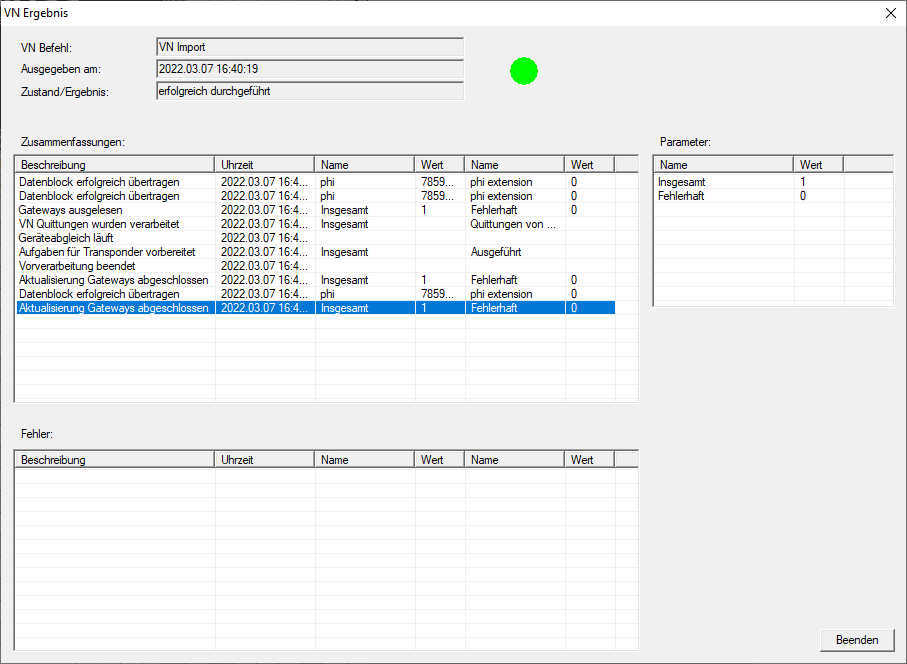
Task: Close the VN Ergebnis dialog window
Action: coord(891,13)
